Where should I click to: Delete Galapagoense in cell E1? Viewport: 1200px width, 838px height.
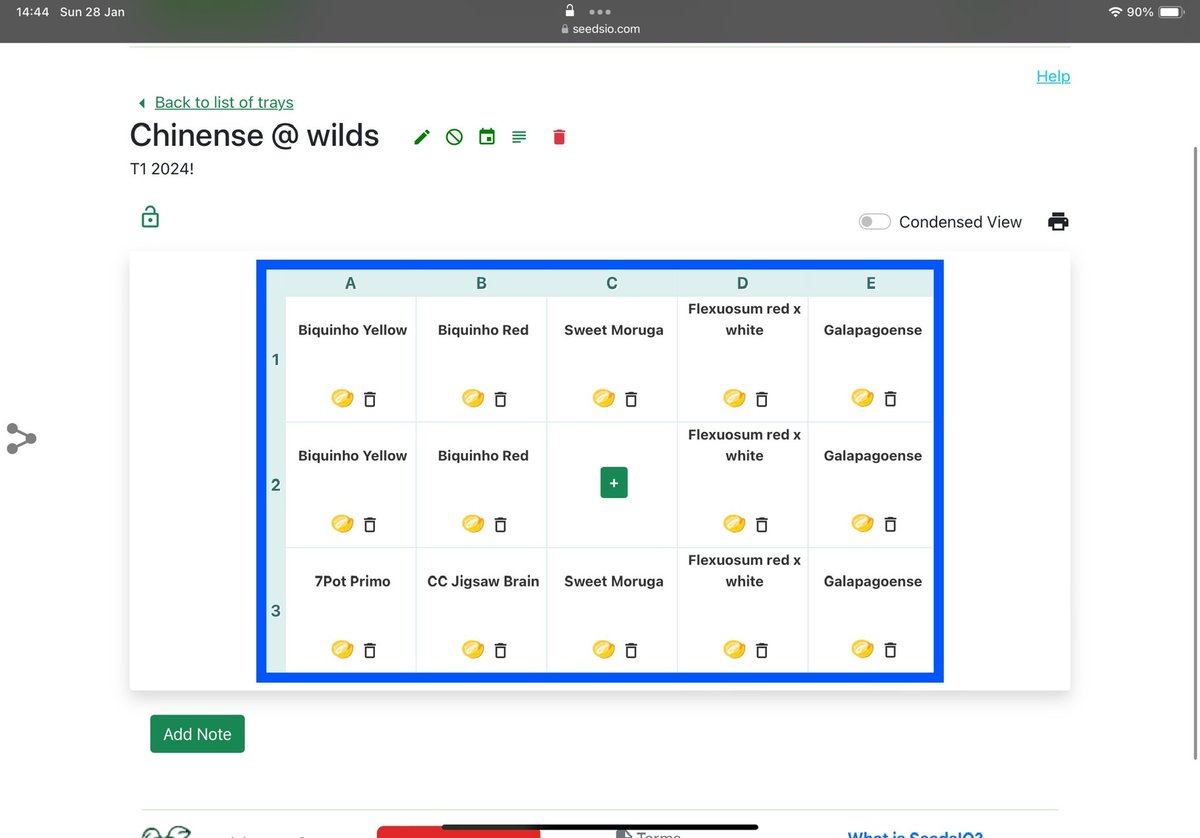pyautogui.click(x=891, y=399)
